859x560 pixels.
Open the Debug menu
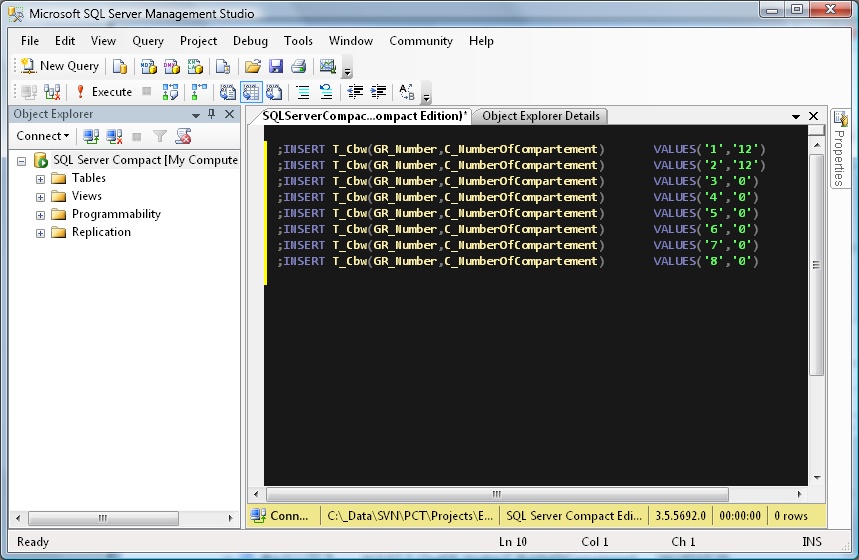coord(250,41)
